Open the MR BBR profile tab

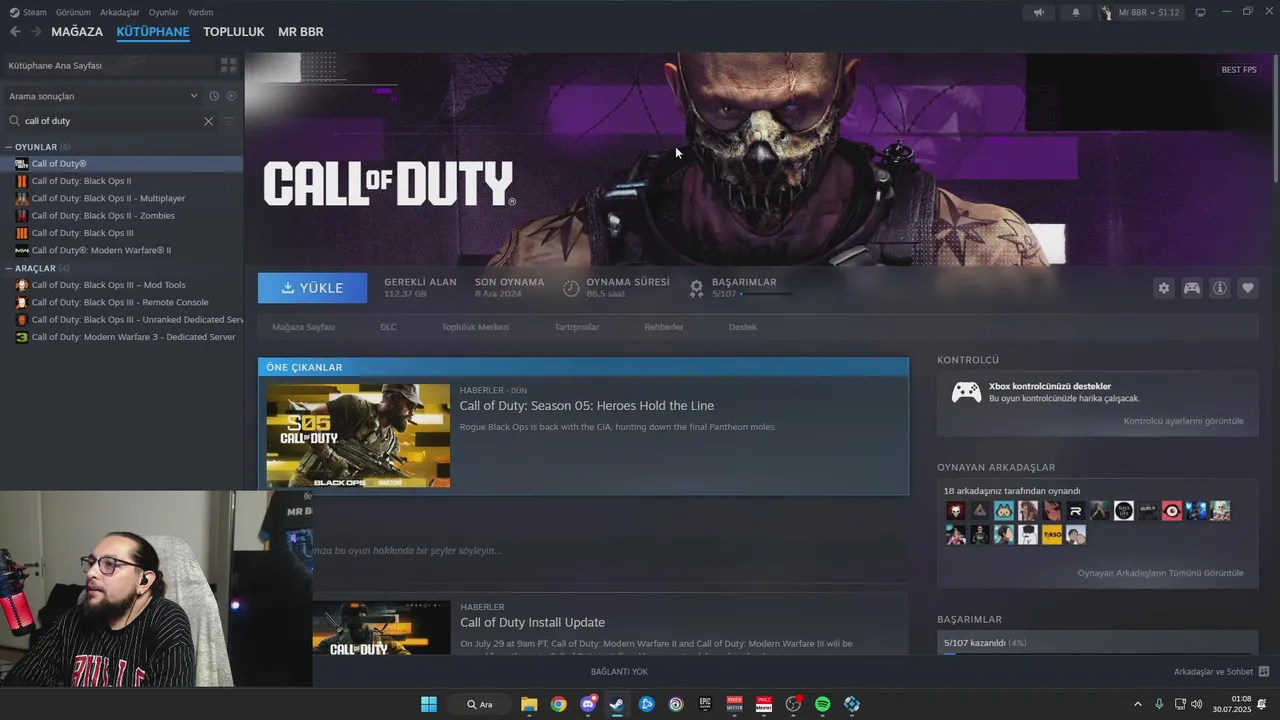(x=300, y=32)
